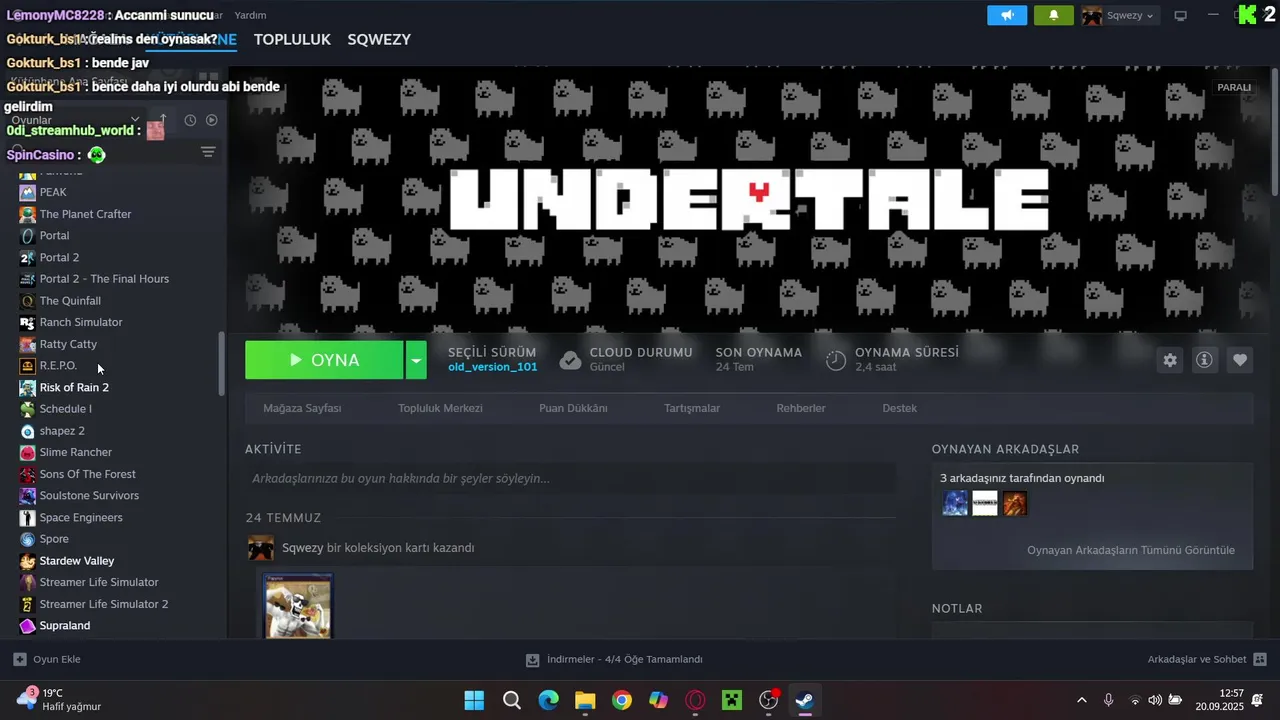The width and height of the screenshot is (1280, 720).
Task: Expand the Sqwezy account dropdown
Action: click(x=1120, y=15)
